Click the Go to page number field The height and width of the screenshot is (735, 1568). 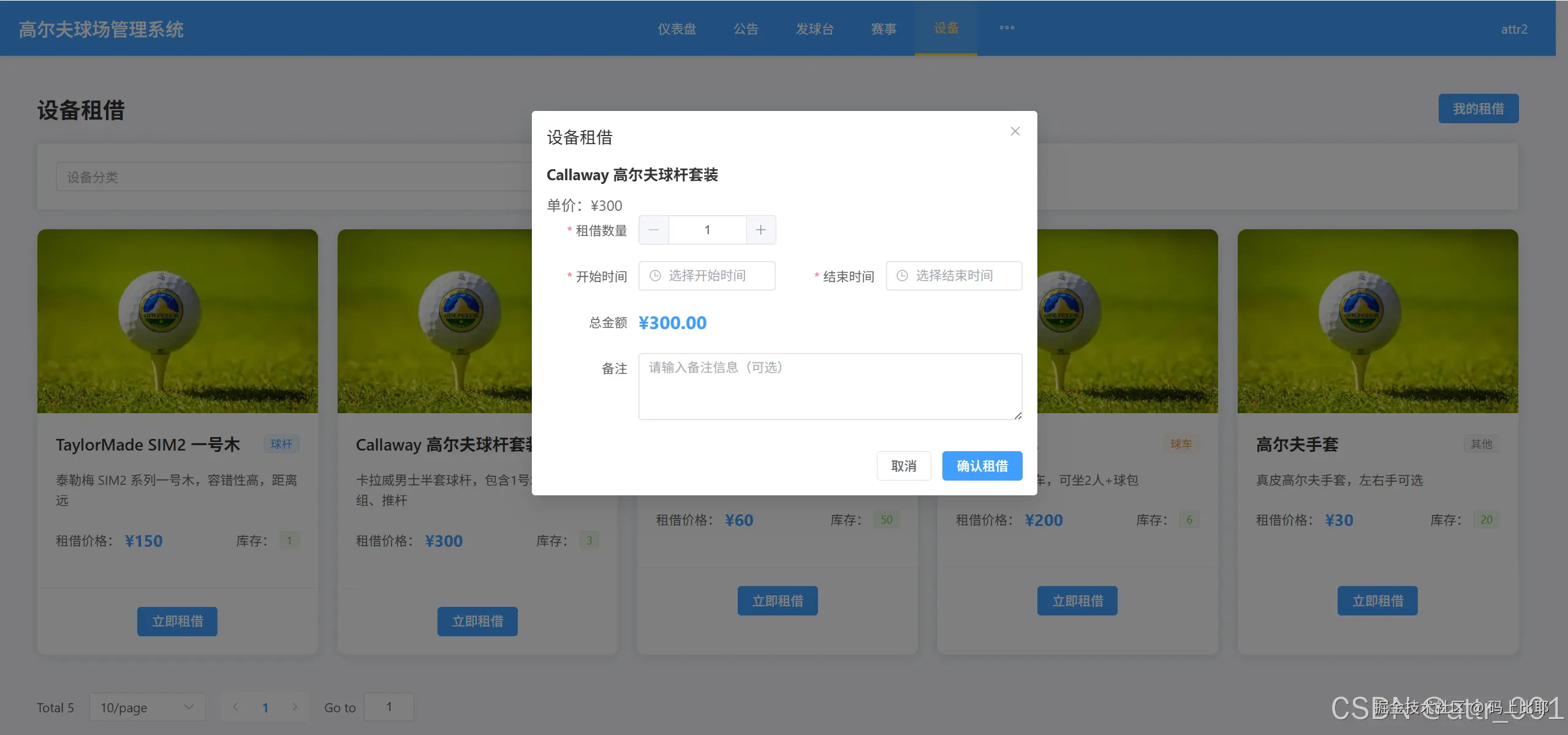389,707
